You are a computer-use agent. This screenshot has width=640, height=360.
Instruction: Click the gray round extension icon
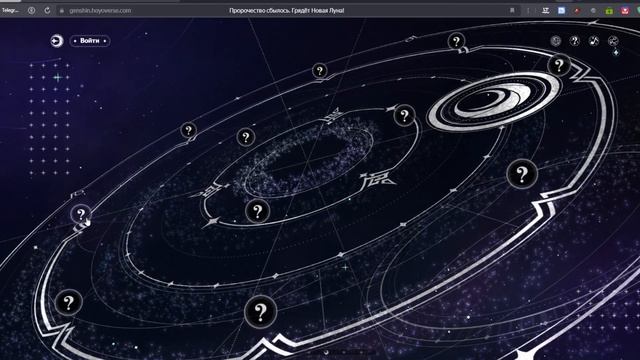click(x=593, y=11)
